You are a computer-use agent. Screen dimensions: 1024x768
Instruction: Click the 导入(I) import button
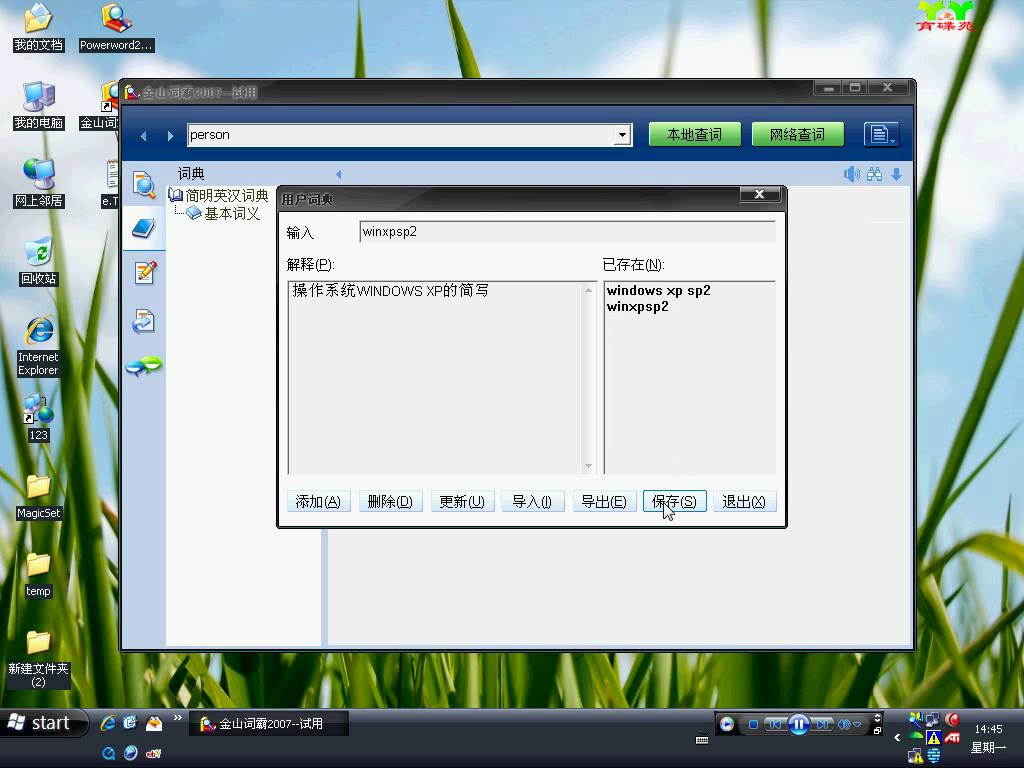532,502
